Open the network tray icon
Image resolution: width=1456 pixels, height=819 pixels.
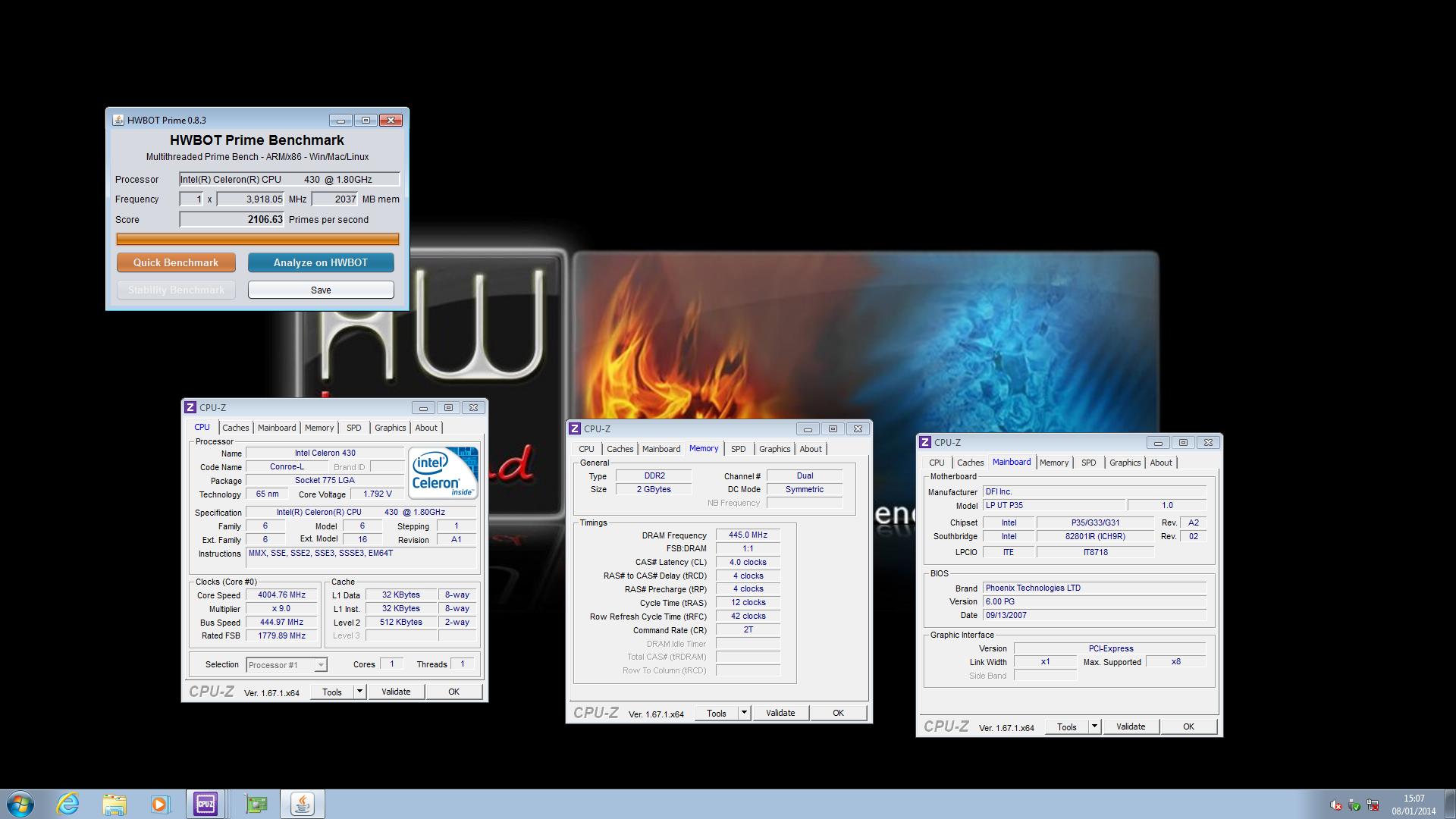[1373, 805]
